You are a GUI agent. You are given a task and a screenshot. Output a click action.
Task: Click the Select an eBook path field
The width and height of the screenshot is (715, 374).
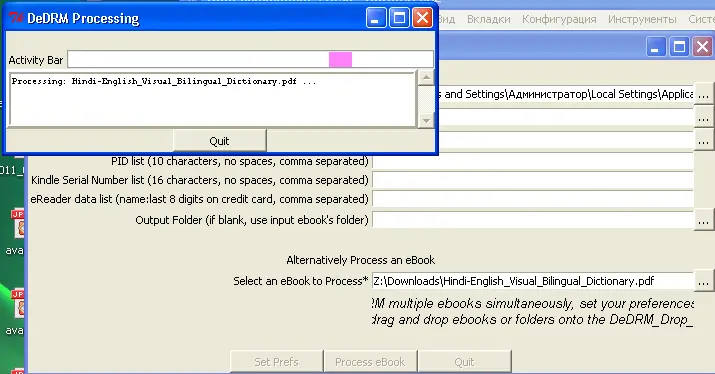(x=533, y=281)
